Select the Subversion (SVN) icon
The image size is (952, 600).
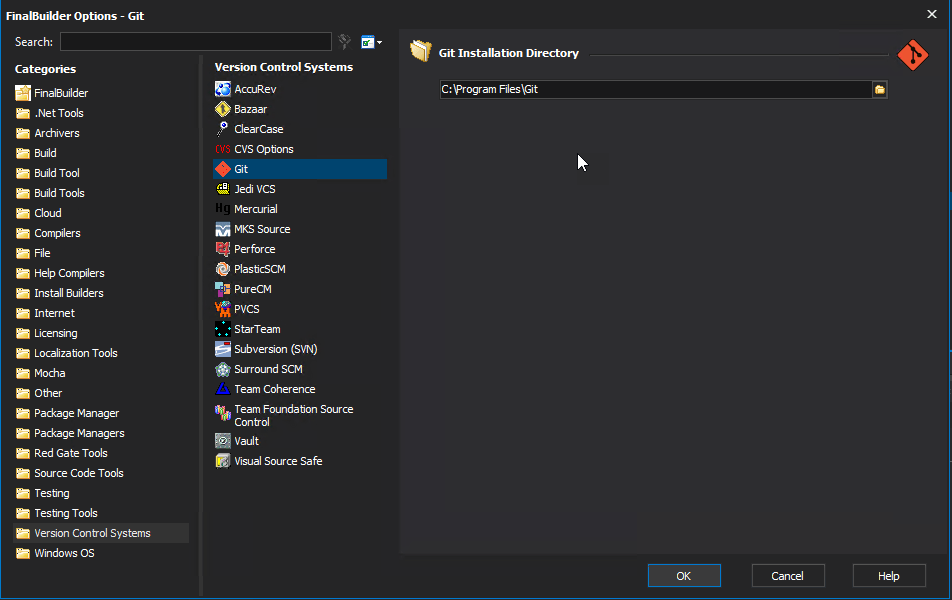[222, 349]
